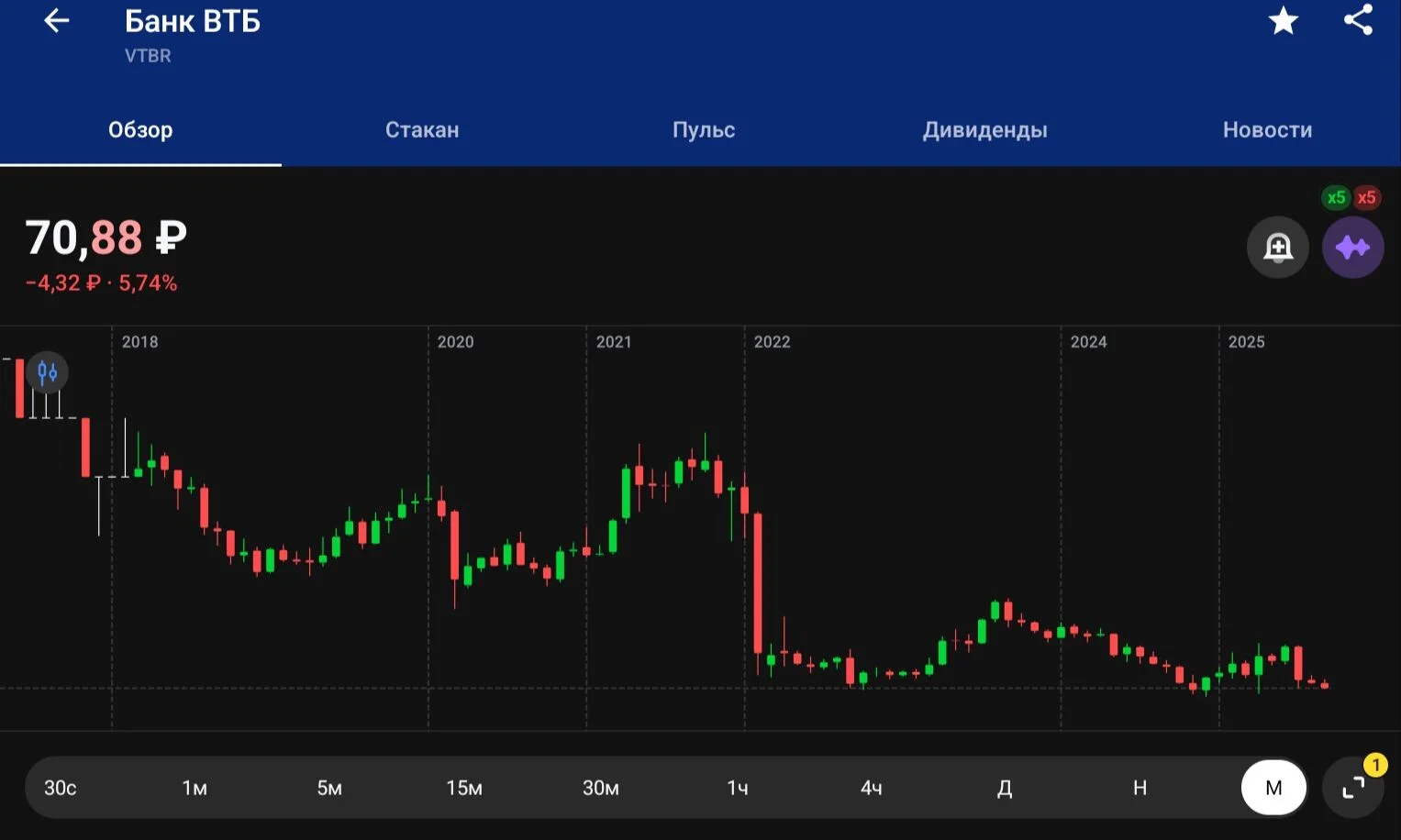The image size is (1401, 840).
Task: Click the 2022 crash candle on chart
Action: coord(758,583)
